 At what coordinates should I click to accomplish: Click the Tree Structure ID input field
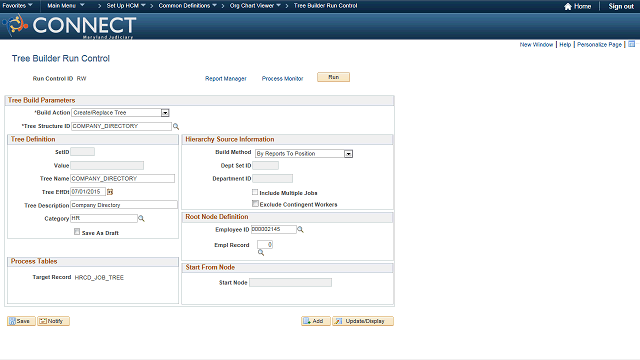pos(121,126)
